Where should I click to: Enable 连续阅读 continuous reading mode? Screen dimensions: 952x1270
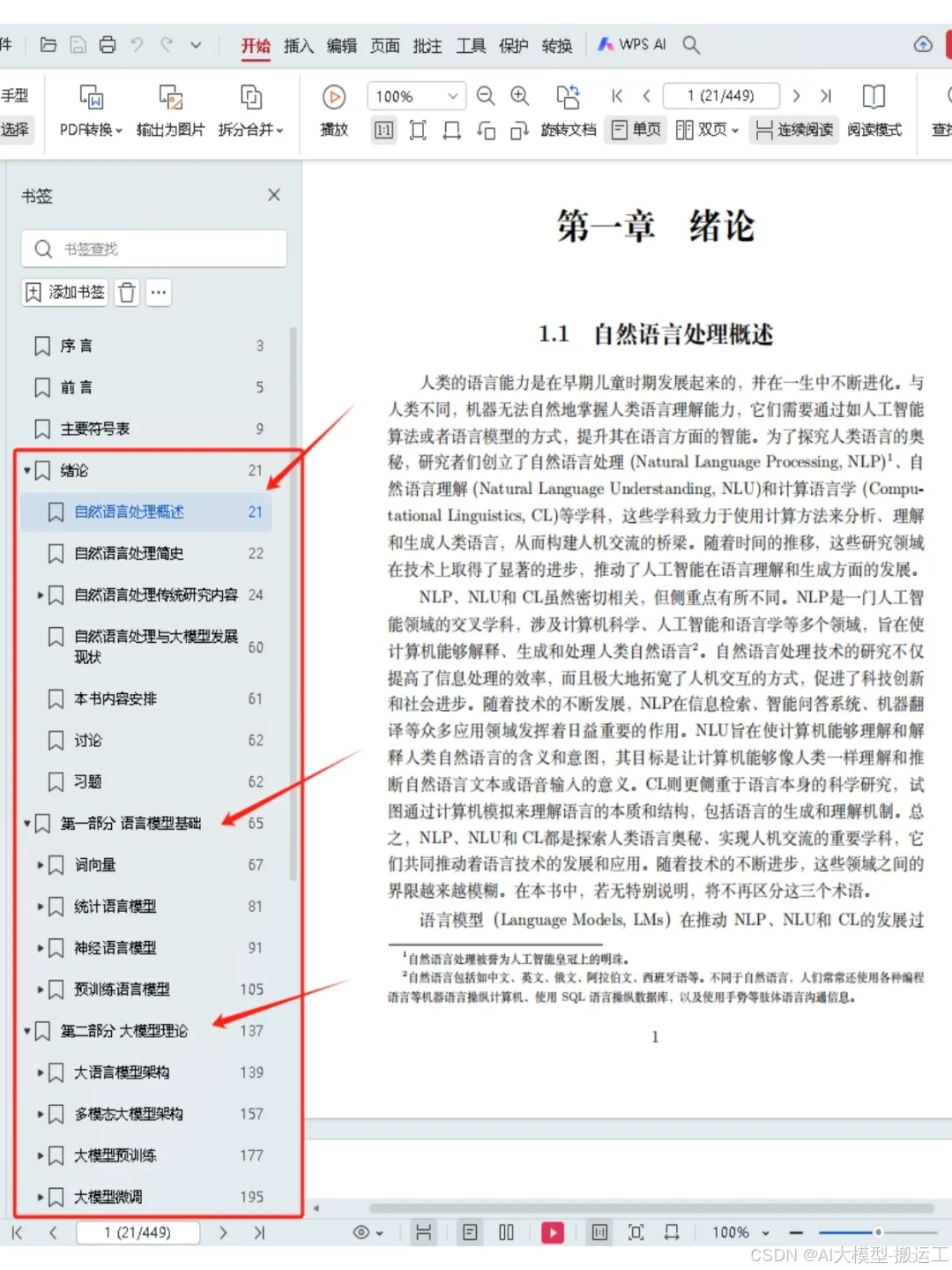tap(792, 130)
